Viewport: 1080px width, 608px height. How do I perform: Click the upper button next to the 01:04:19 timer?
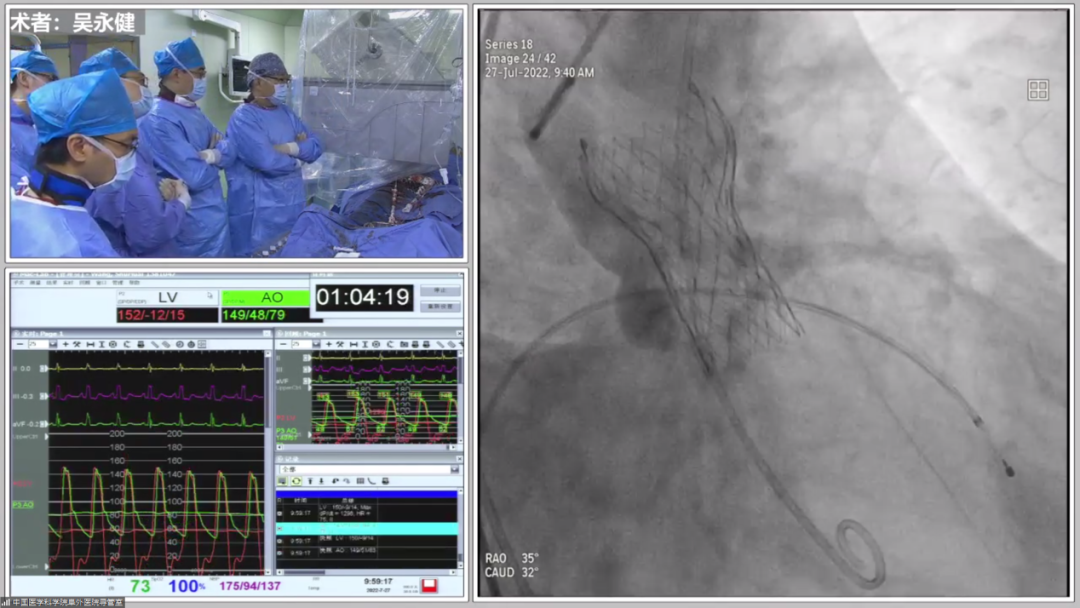(x=439, y=290)
